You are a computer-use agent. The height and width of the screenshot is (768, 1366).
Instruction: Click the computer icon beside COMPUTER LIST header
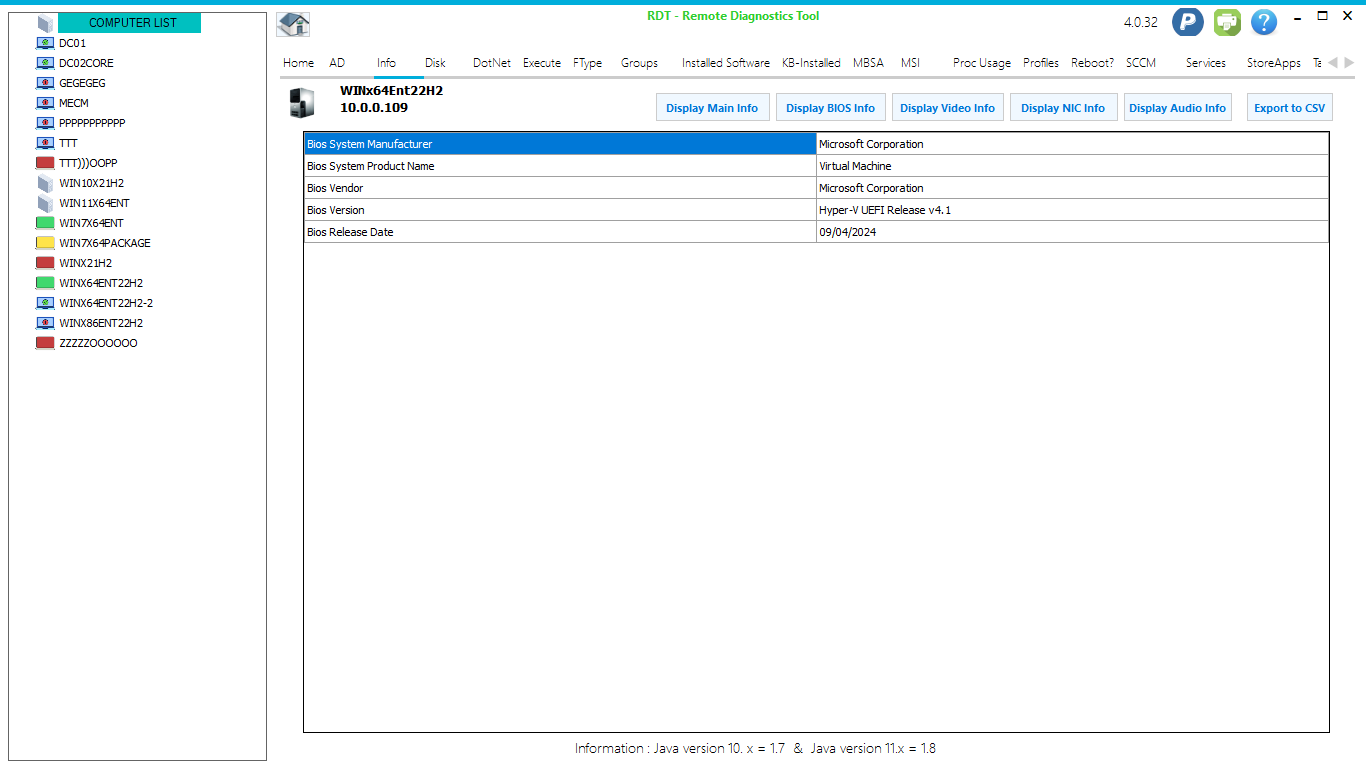click(45, 23)
